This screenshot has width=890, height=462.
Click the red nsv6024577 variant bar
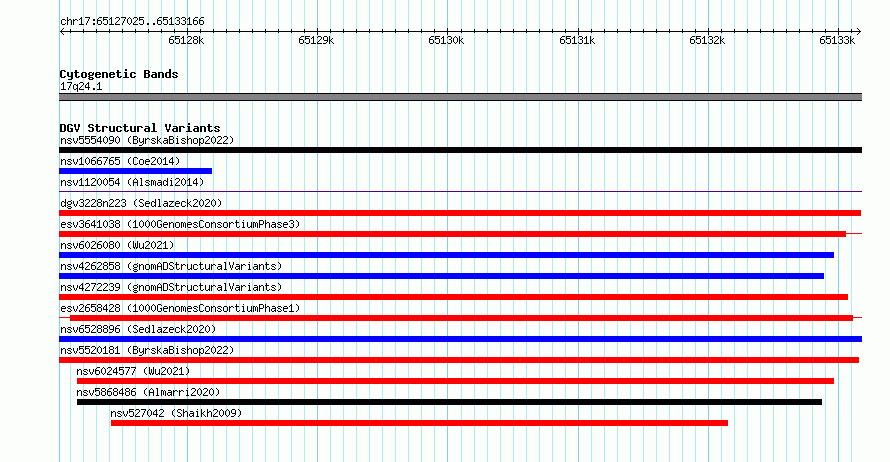(456, 381)
